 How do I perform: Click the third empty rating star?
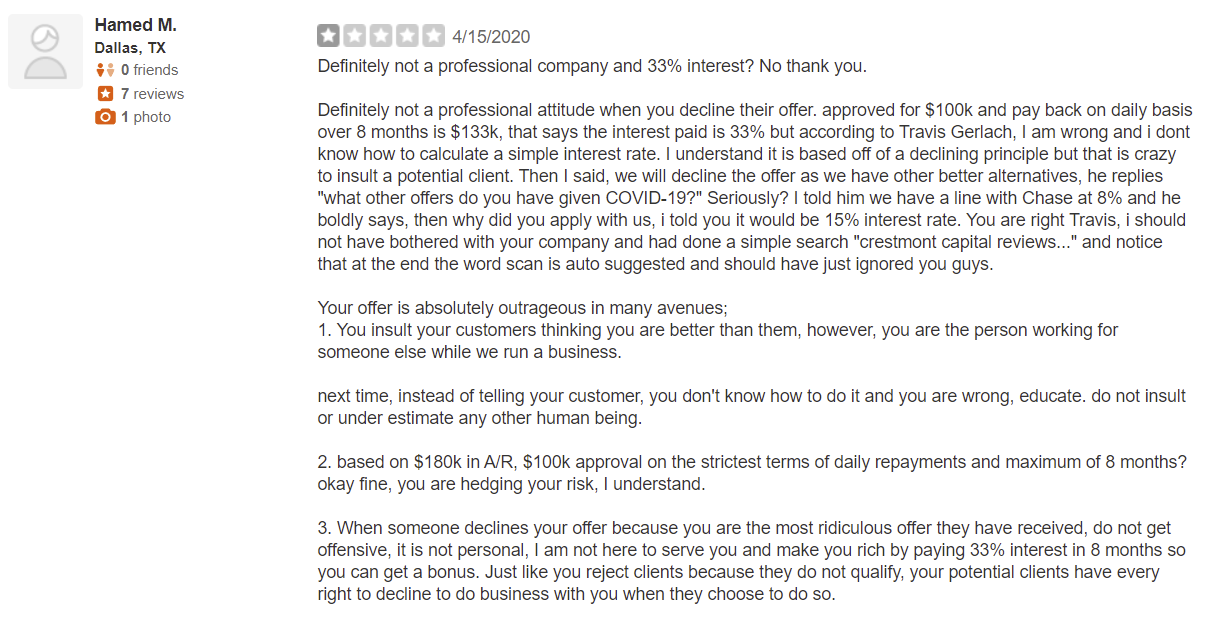click(x=381, y=36)
